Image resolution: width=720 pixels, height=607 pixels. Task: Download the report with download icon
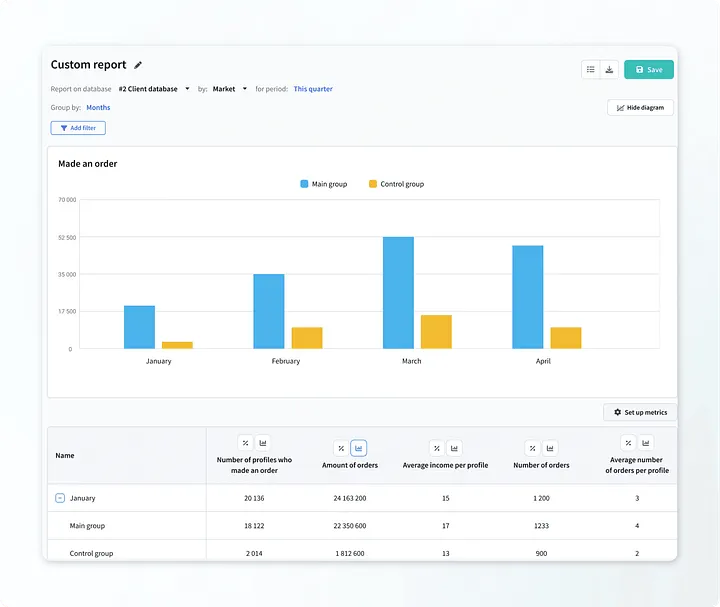pos(609,69)
